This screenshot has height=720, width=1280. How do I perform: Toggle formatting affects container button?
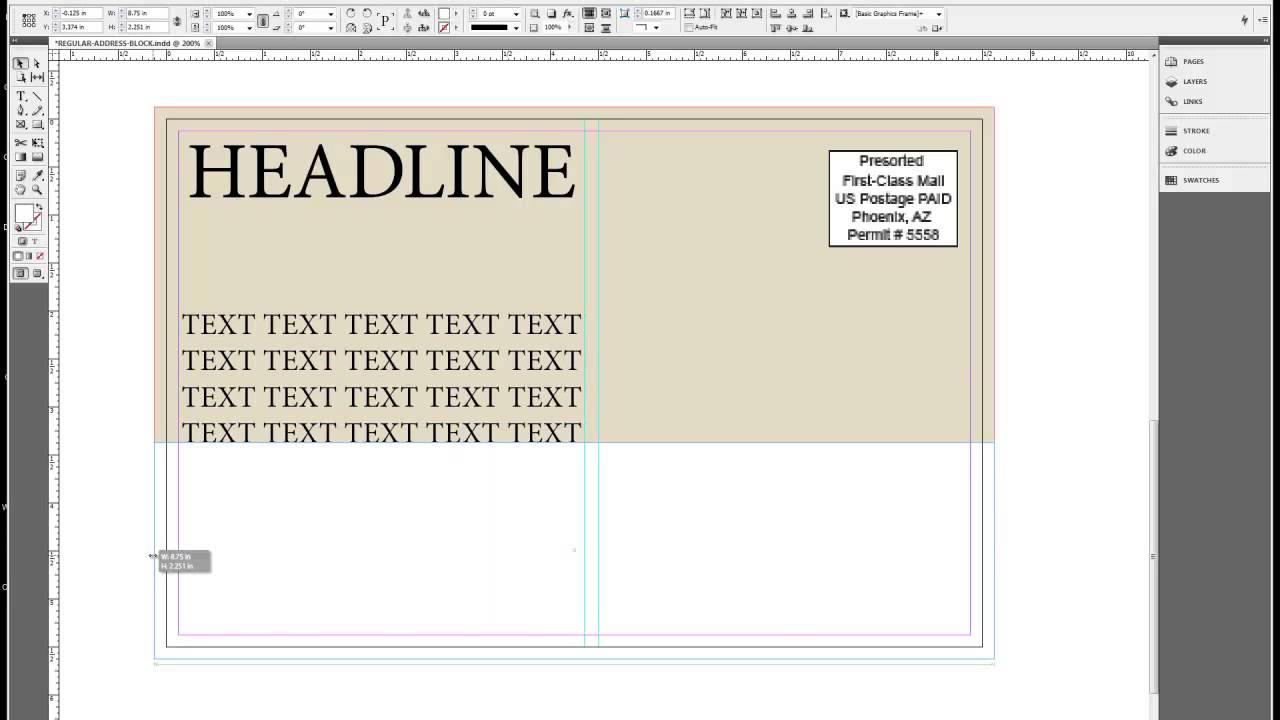[22, 241]
